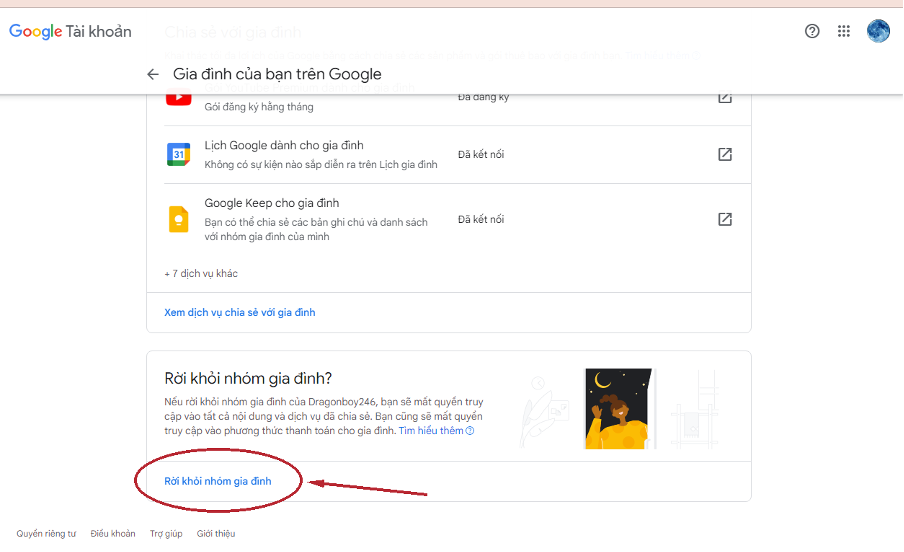This screenshot has height=552, width=904.
Task: Click "Rời khỏi nhóm gia đình" link
Action: [217, 481]
